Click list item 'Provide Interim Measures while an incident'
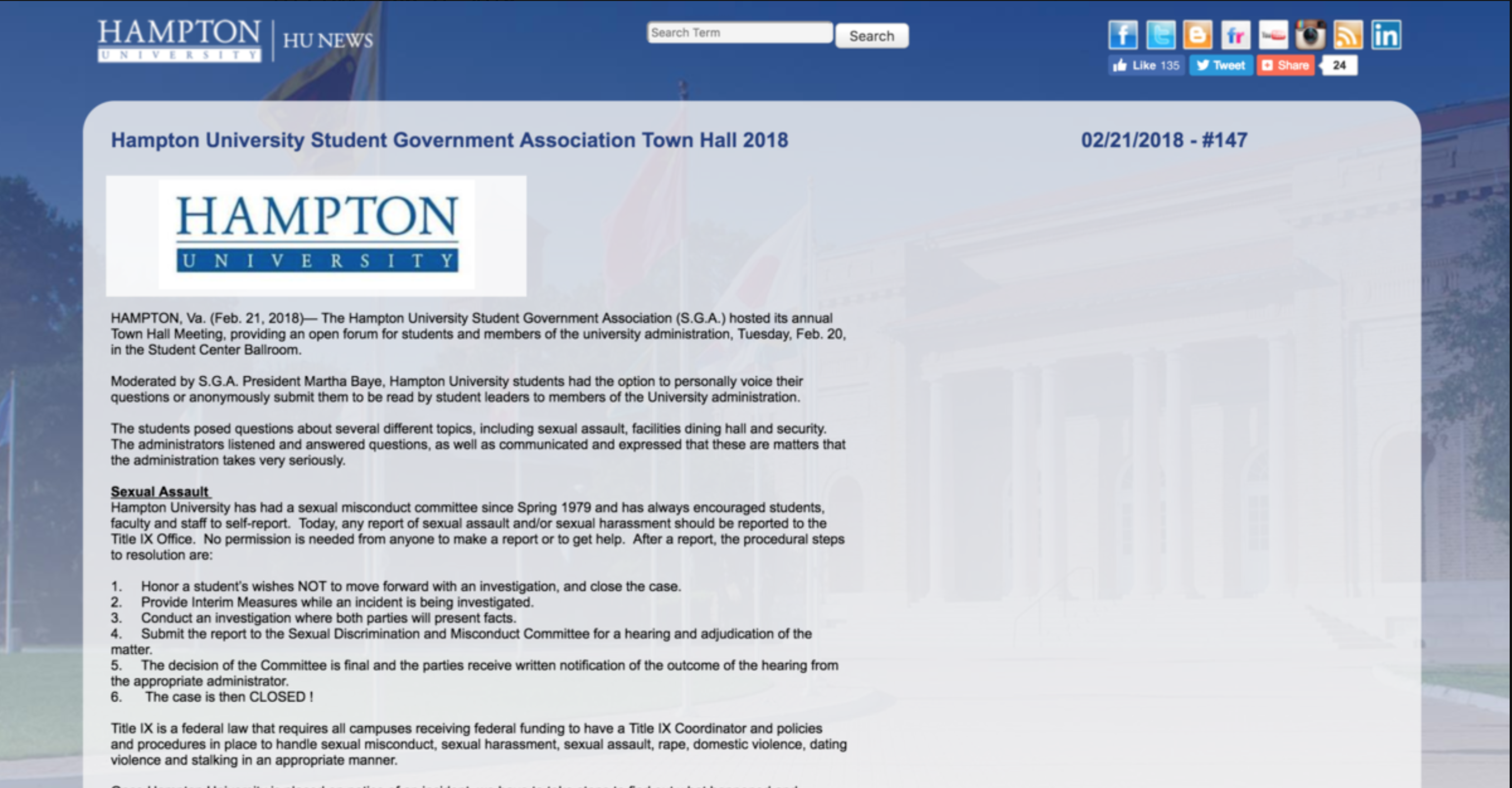This screenshot has width=1512, height=788. (337, 602)
